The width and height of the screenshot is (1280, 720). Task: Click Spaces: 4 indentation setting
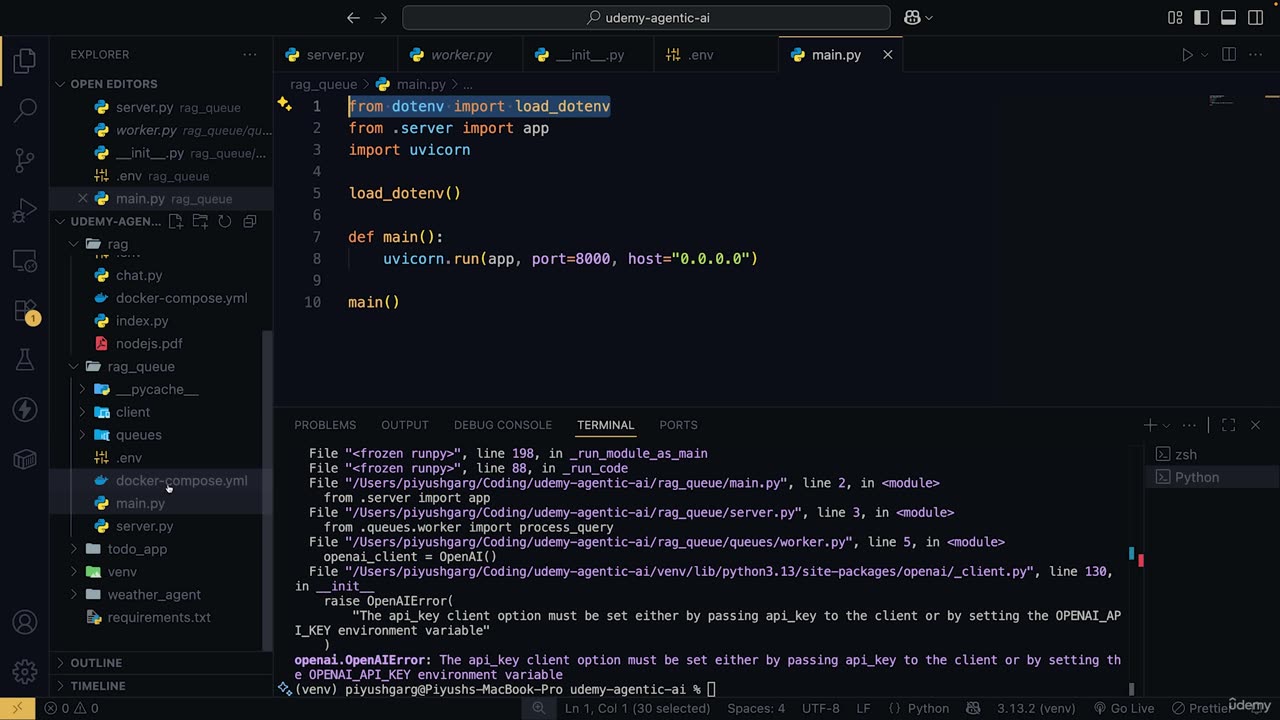(756, 708)
